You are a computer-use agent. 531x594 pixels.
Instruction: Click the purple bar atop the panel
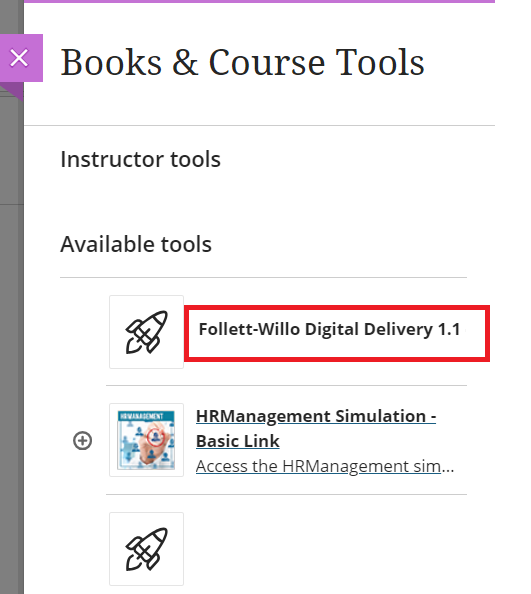(259, 2)
